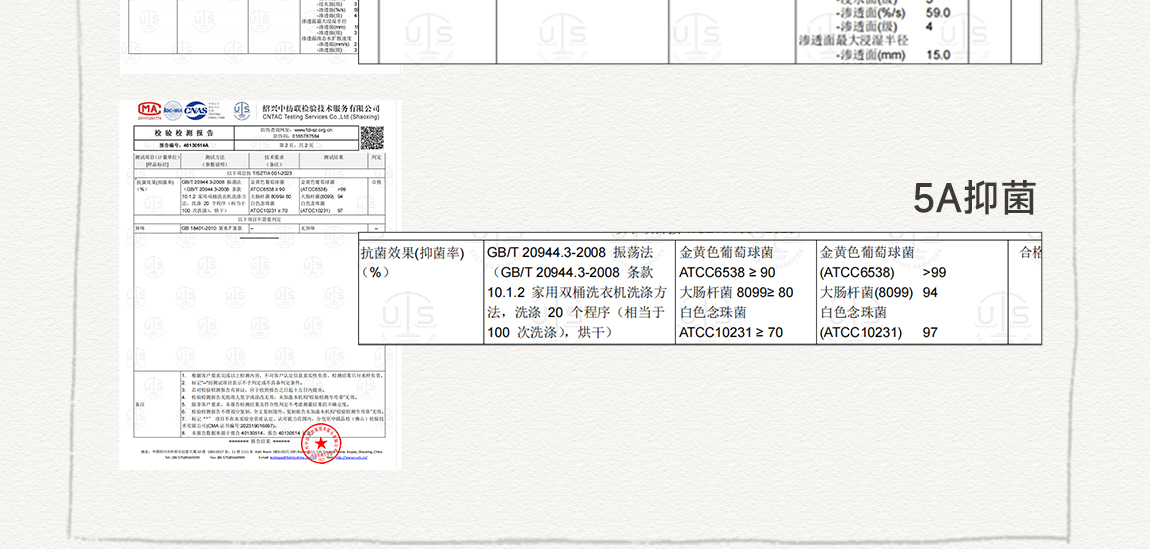The image size is (1150, 549).
Task: Click the QR code on the report
Action: point(373,138)
